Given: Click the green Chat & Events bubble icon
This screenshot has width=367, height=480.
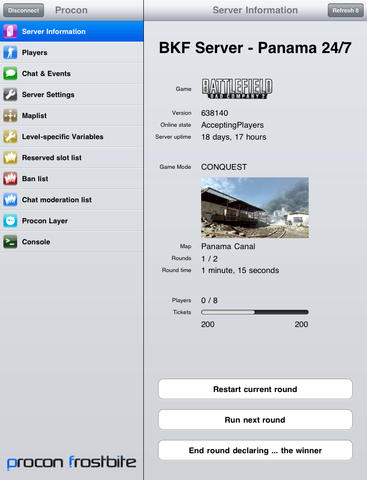Looking at the screenshot, I should click(x=10, y=73).
